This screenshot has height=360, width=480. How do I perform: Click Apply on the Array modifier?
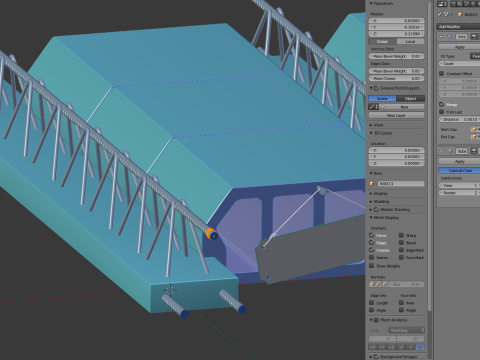pos(459,47)
